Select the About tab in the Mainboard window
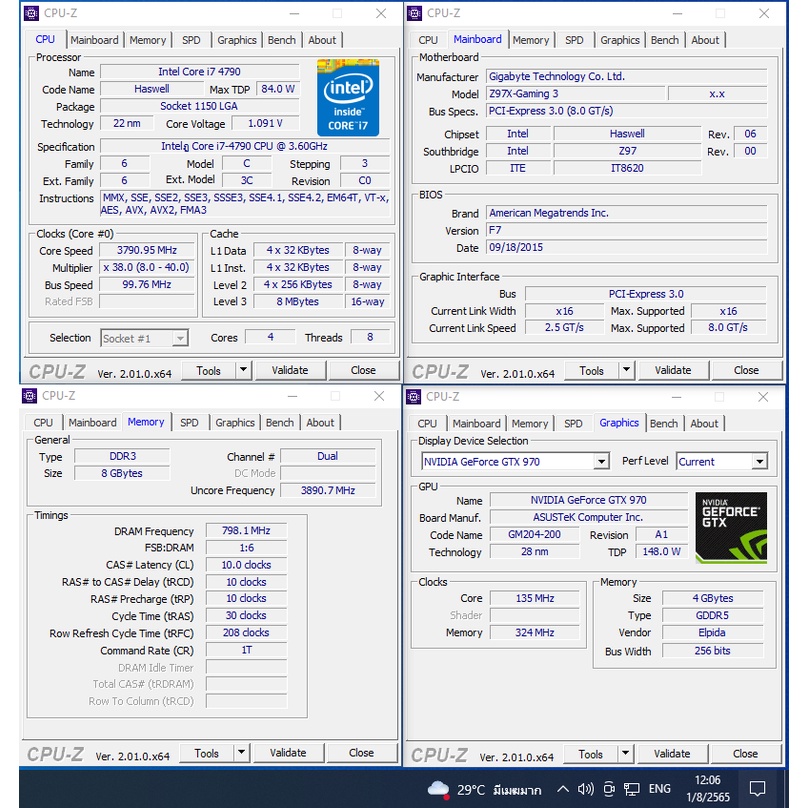 (705, 40)
